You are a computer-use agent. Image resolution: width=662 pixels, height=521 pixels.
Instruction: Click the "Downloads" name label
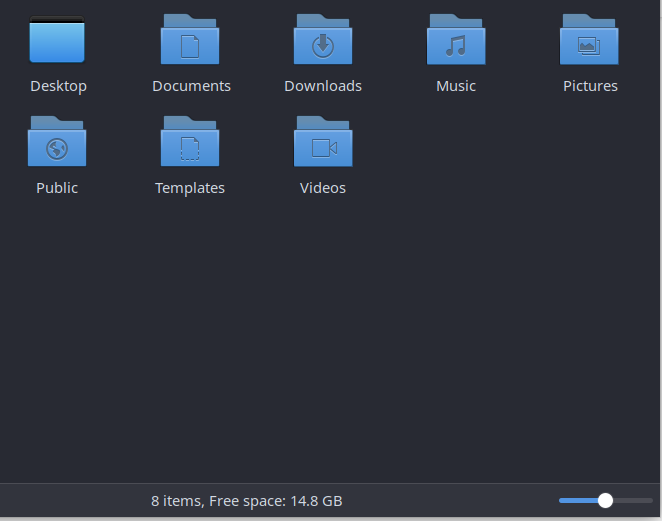(323, 86)
